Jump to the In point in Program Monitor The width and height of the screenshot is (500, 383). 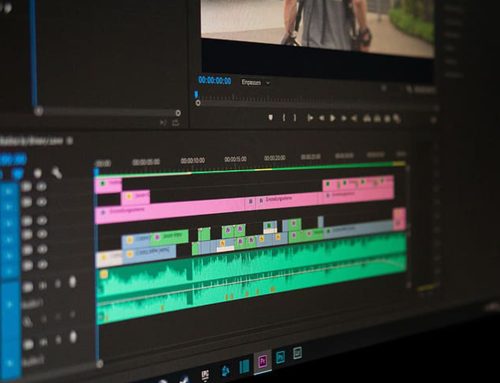310,118
